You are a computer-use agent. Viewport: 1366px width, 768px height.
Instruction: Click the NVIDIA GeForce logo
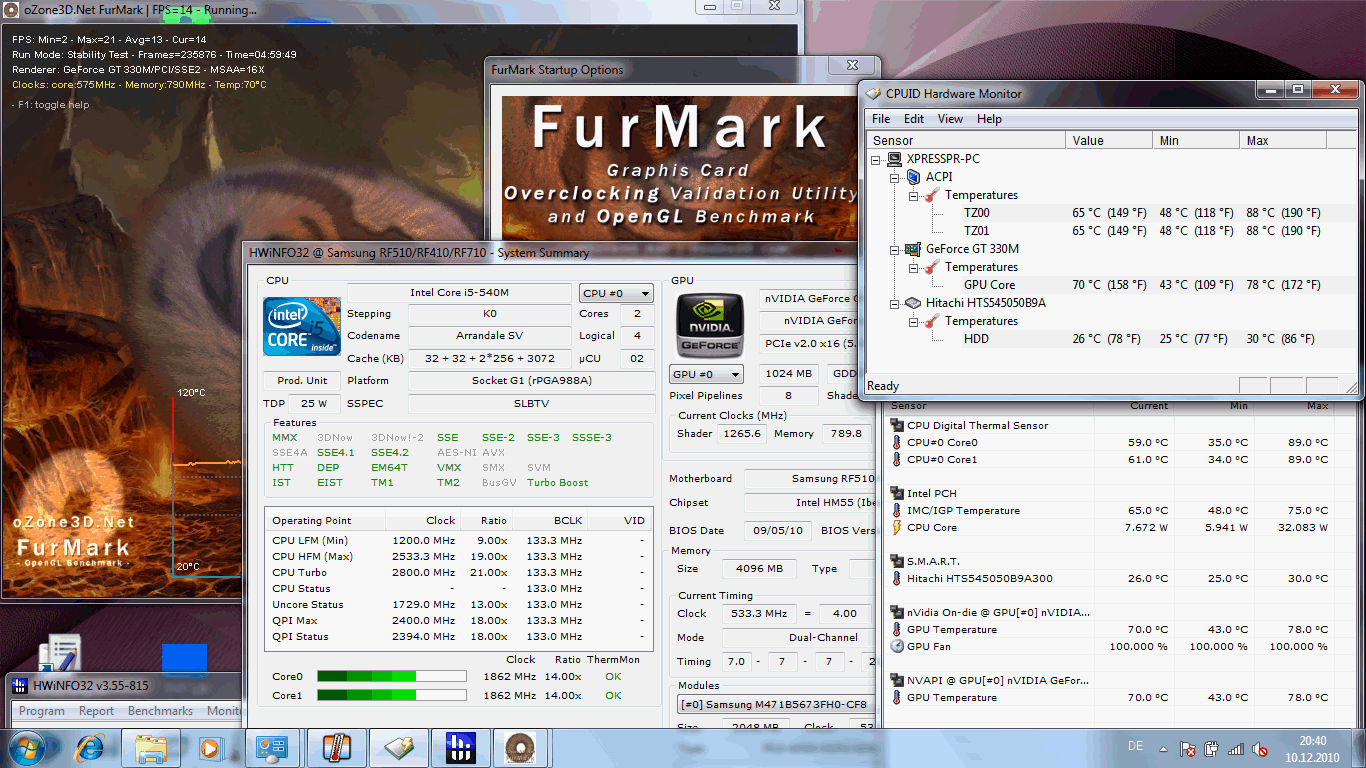(x=709, y=325)
